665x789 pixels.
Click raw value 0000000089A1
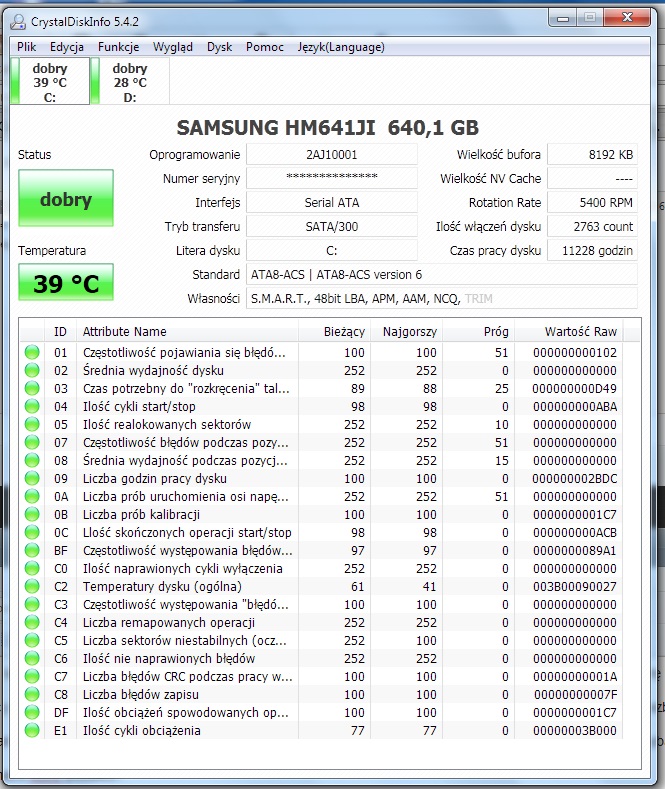coord(574,550)
